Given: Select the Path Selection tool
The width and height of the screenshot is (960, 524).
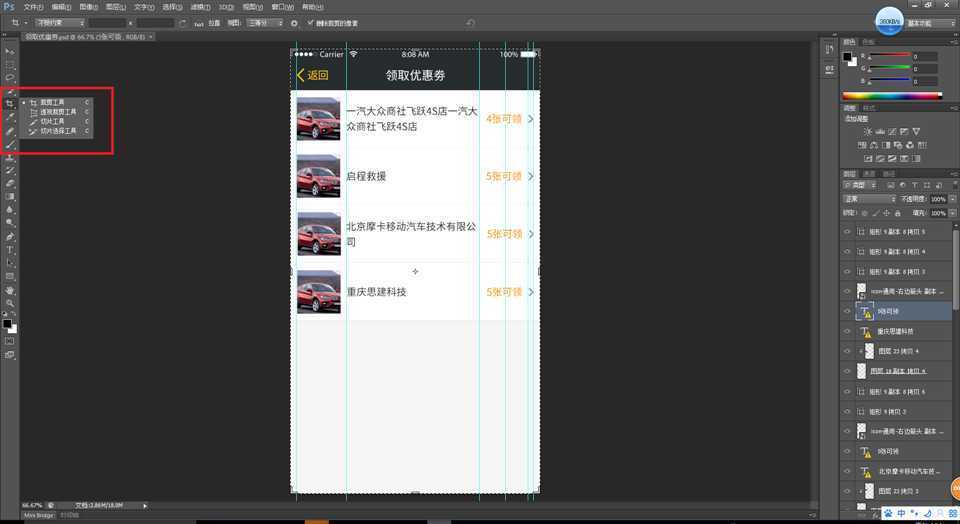Looking at the screenshot, I should click(x=9, y=263).
